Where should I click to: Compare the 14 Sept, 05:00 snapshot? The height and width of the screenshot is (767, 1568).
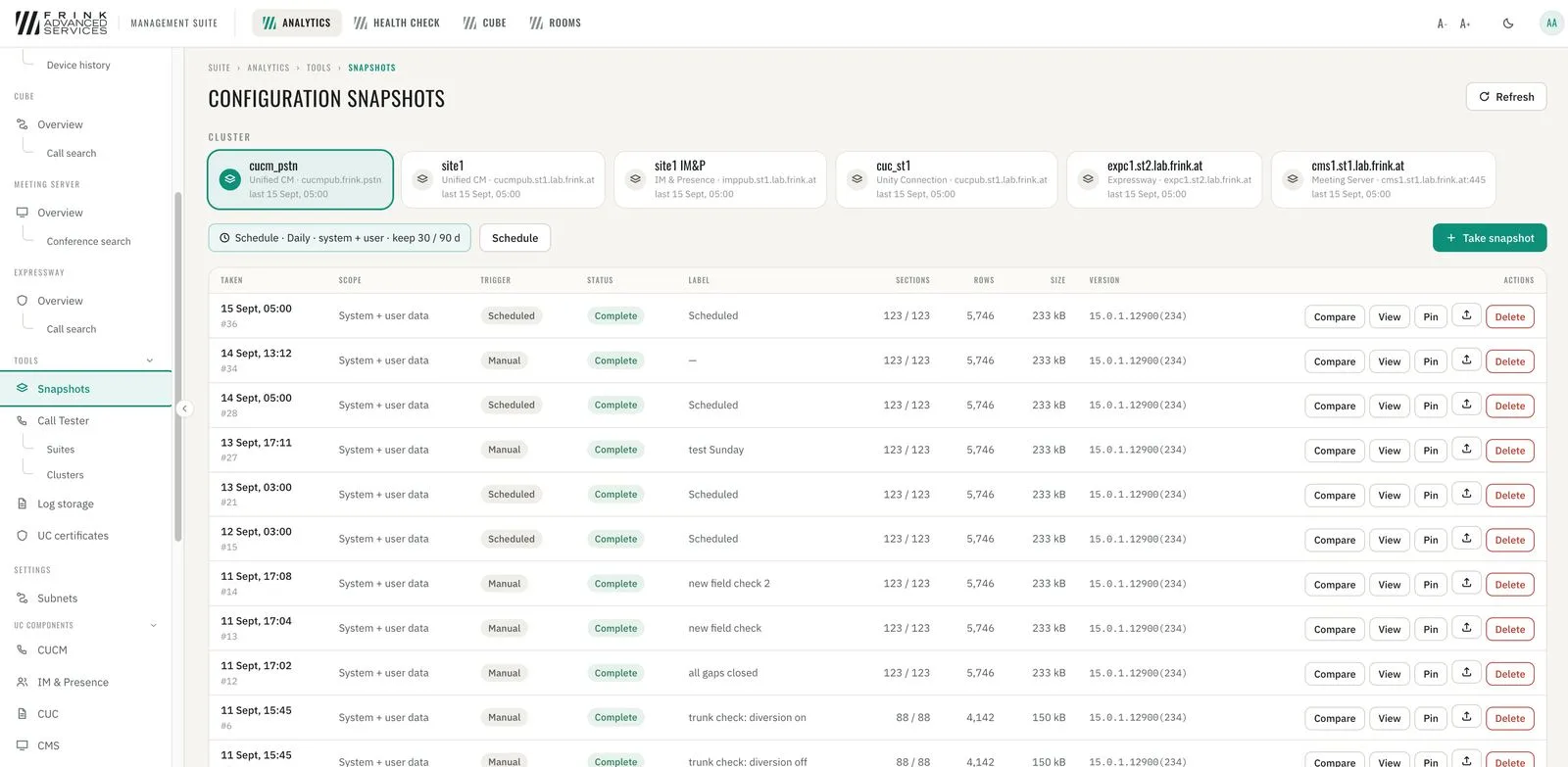point(1335,406)
